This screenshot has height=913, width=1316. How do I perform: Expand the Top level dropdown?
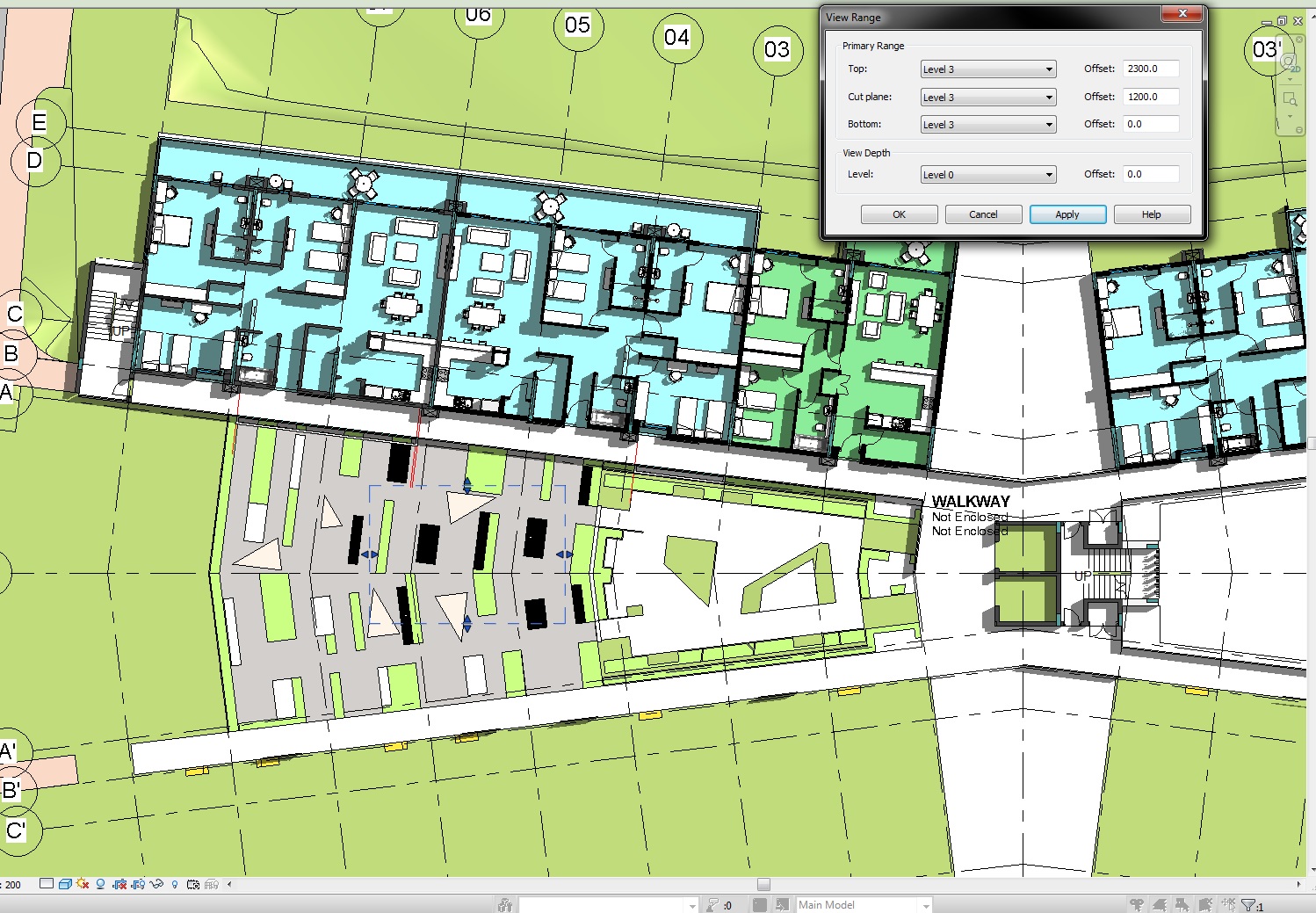1048,69
